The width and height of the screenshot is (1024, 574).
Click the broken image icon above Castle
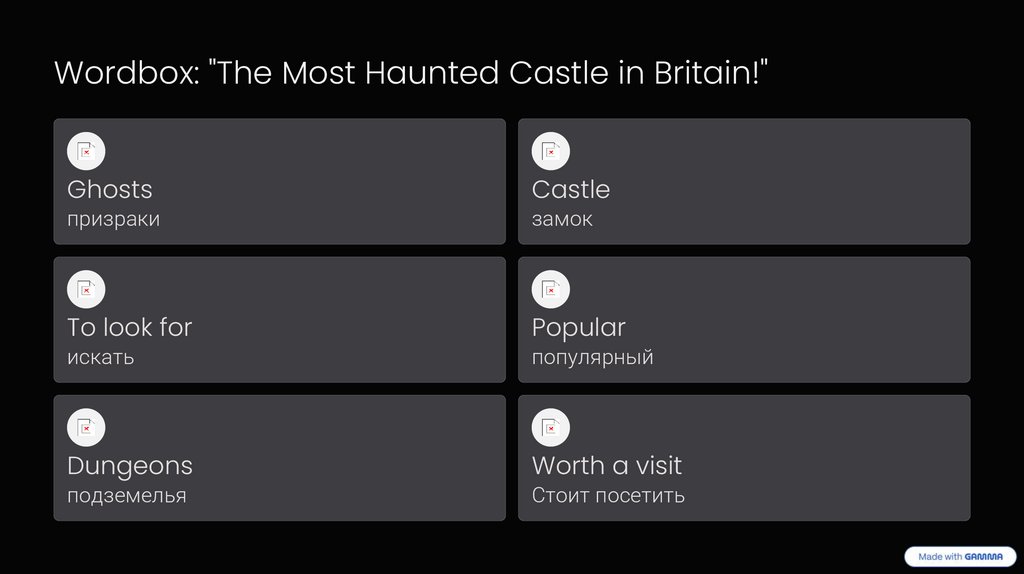pyautogui.click(x=550, y=151)
